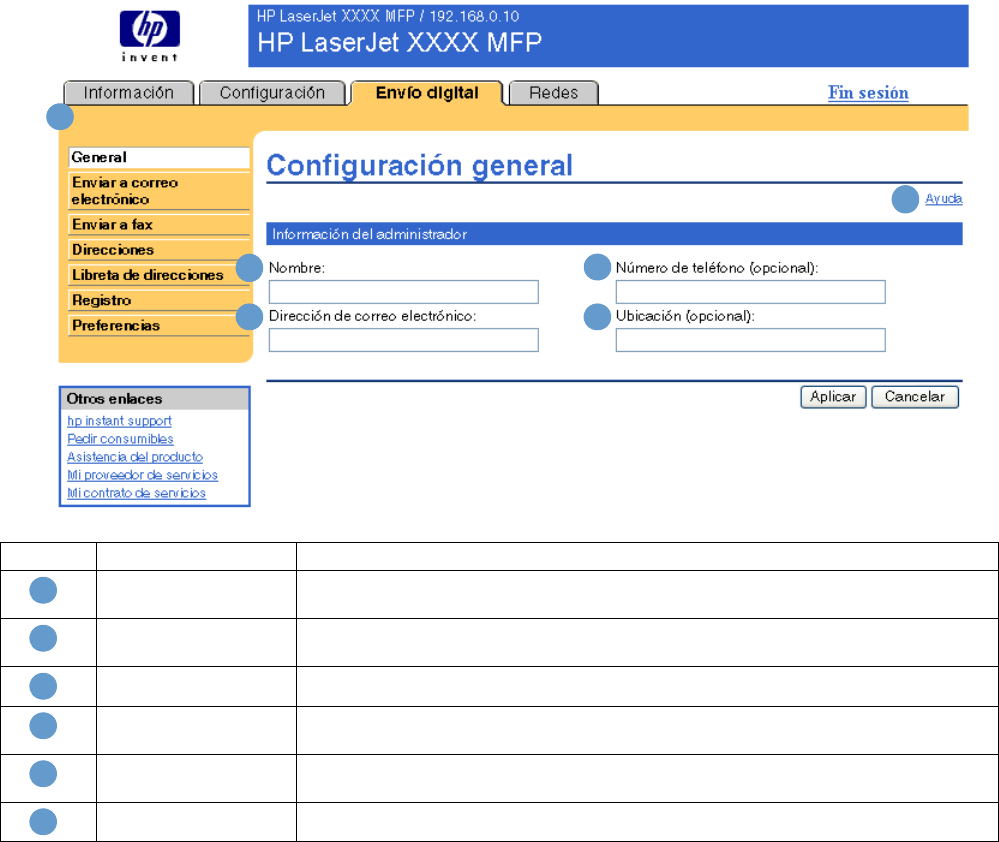The height and width of the screenshot is (842, 999).
Task: Open Asistencia del producto link
Action: click(x=135, y=457)
